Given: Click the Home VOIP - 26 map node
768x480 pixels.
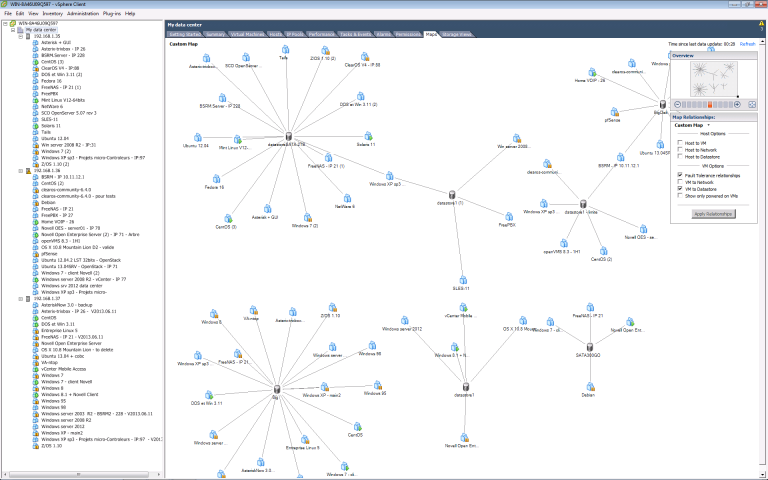Looking at the screenshot, I should pos(592,72).
